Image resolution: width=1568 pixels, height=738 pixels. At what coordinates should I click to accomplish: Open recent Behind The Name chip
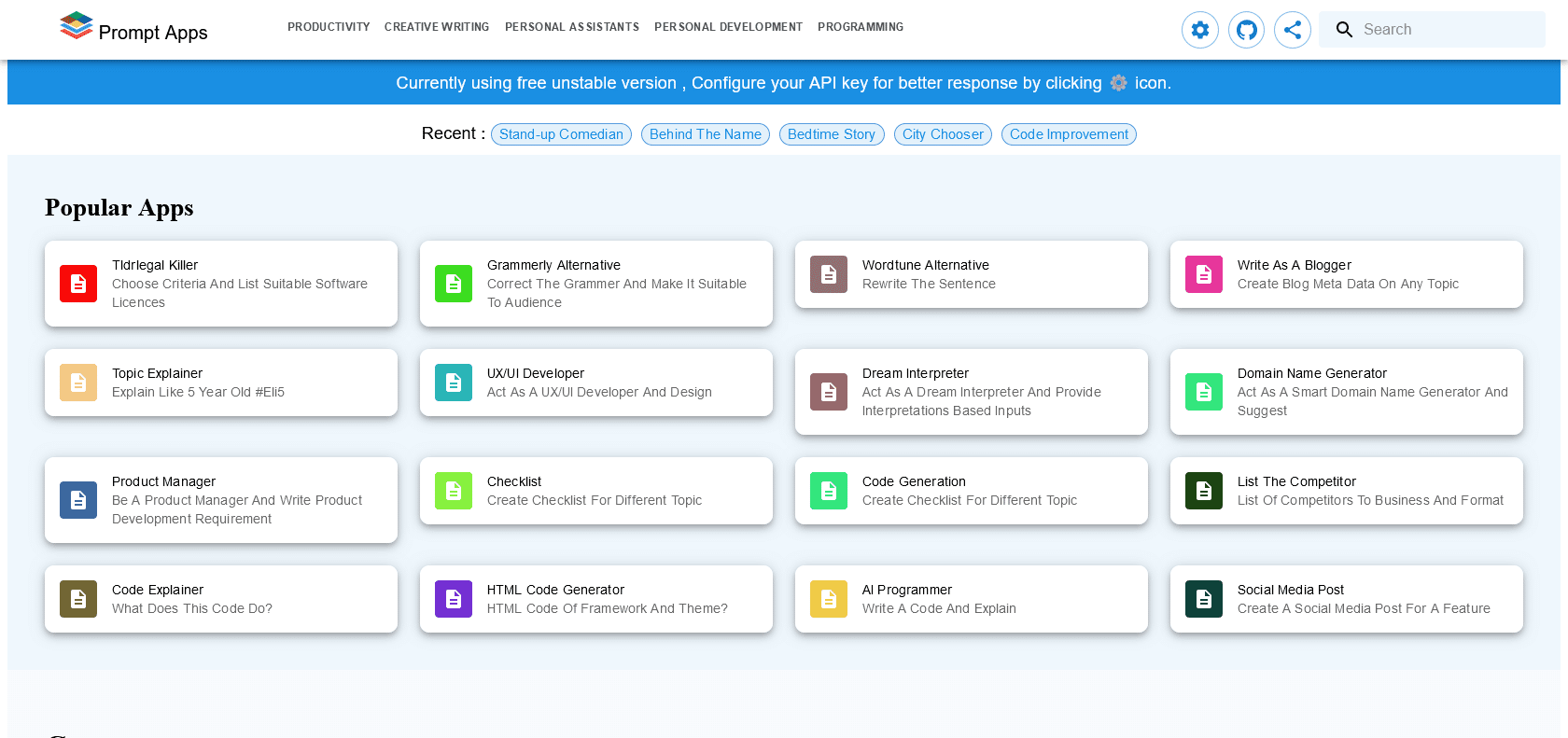[x=706, y=134]
